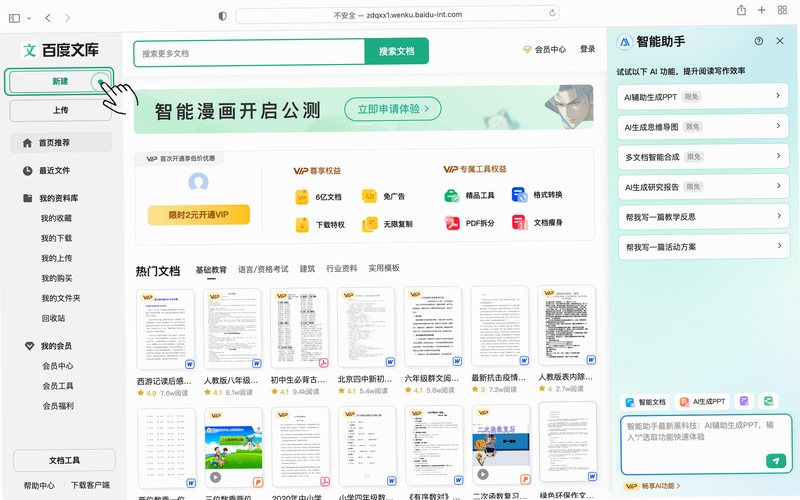
Task: Open 会员福利 in sidebar
Action: point(58,406)
